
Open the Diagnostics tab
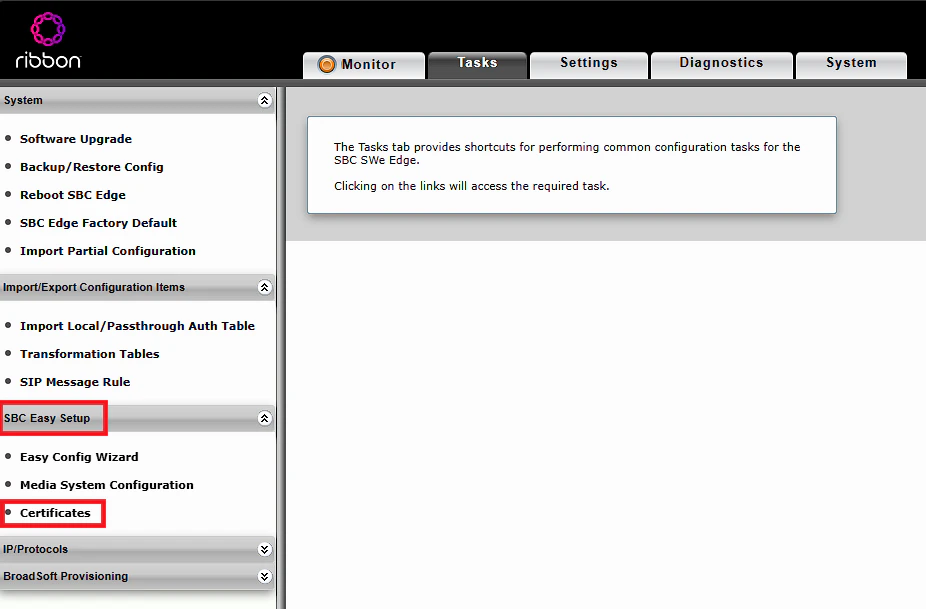[721, 64]
